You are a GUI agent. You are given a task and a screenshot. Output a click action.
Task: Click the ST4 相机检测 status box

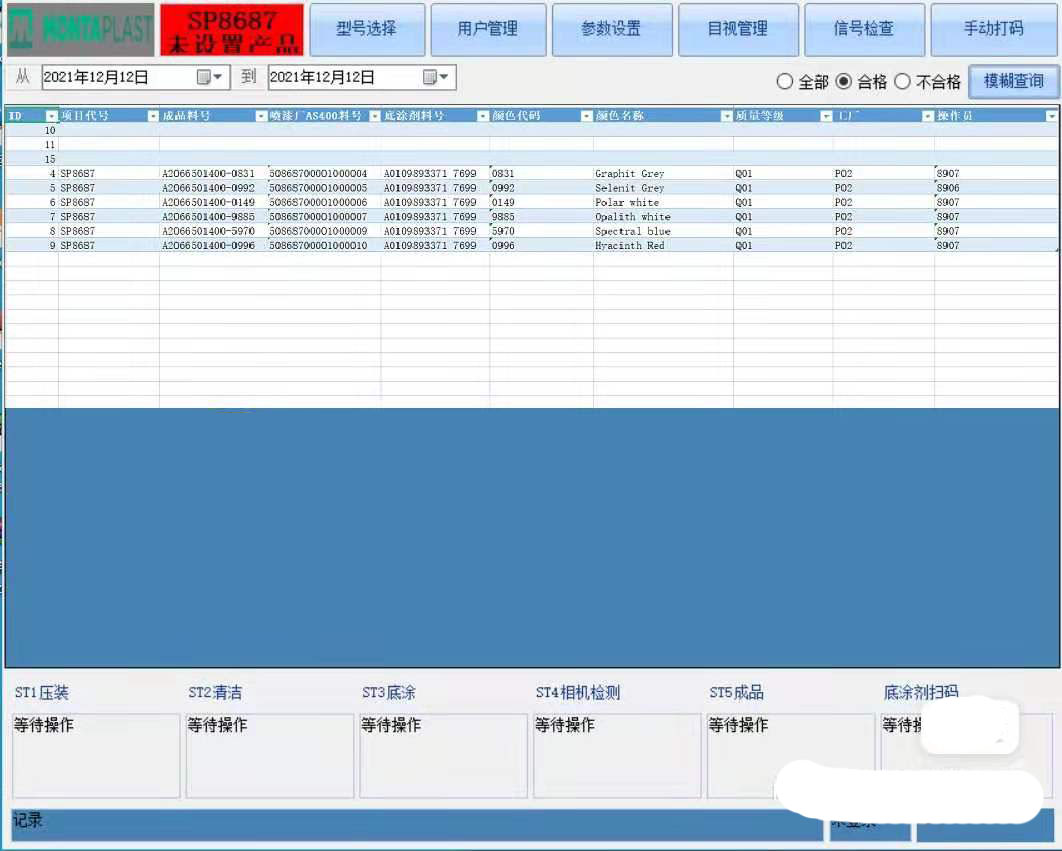[617, 755]
